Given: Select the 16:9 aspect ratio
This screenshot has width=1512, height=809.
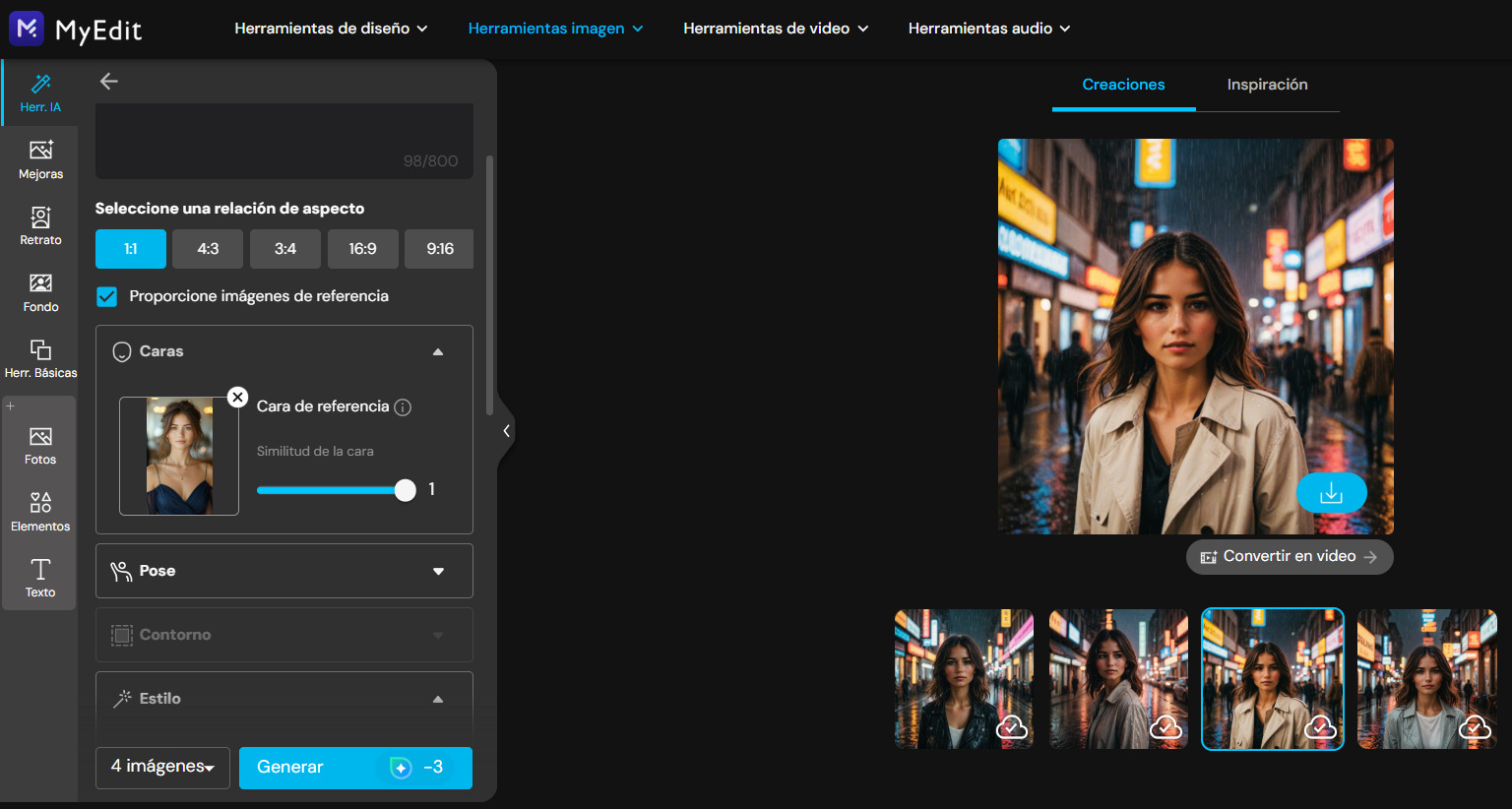Looking at the screenshot, I should [362, 249].
